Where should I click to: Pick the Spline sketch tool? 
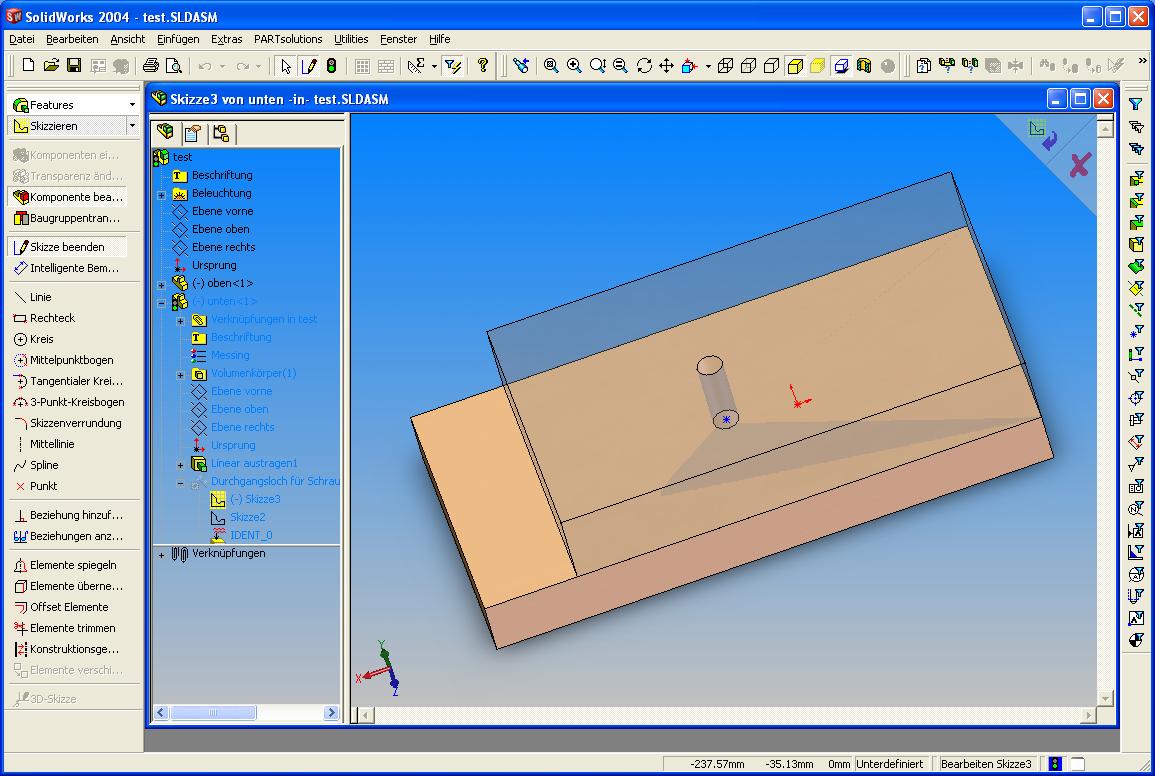(x=43, y=465)
